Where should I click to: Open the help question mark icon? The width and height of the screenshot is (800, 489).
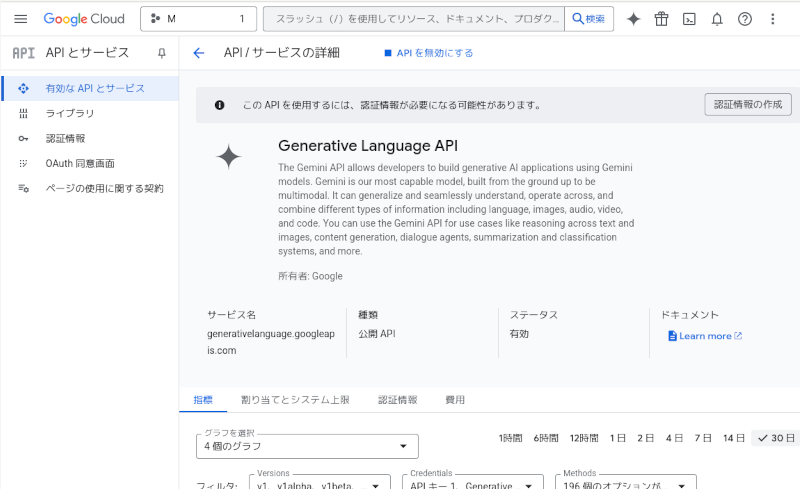745,19
